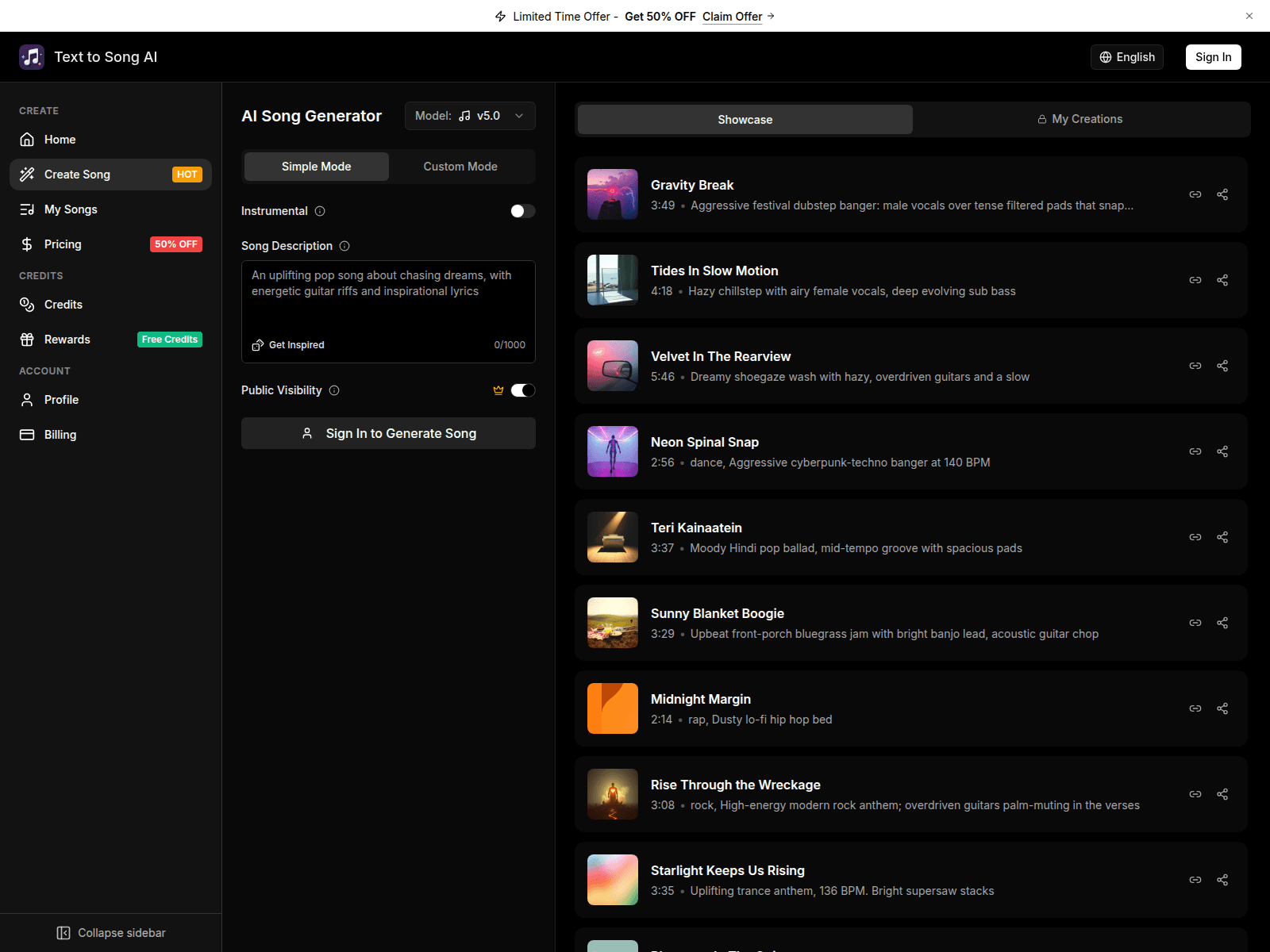Open the English language selector
The height and width of the screenshot is (952, 1270).
click(1126, 56)
